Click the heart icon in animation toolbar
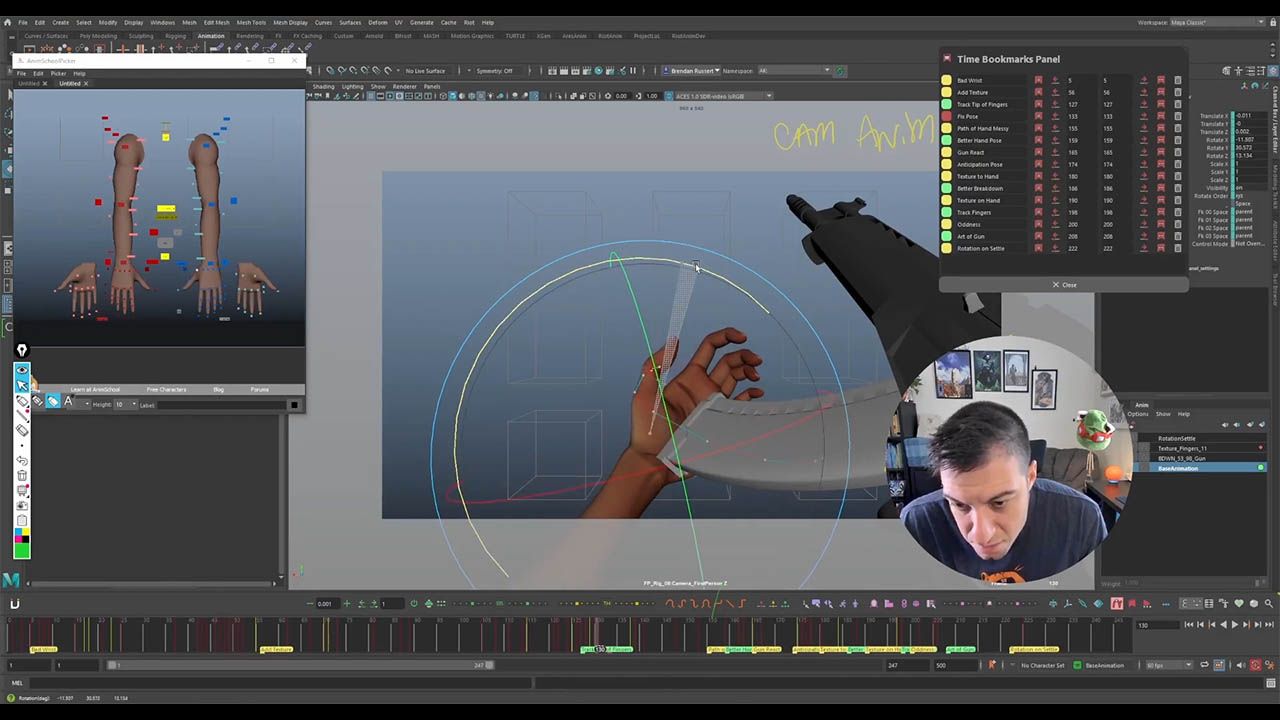The height and width of the screenshot is (720, 1280). tap(1240, 604)
